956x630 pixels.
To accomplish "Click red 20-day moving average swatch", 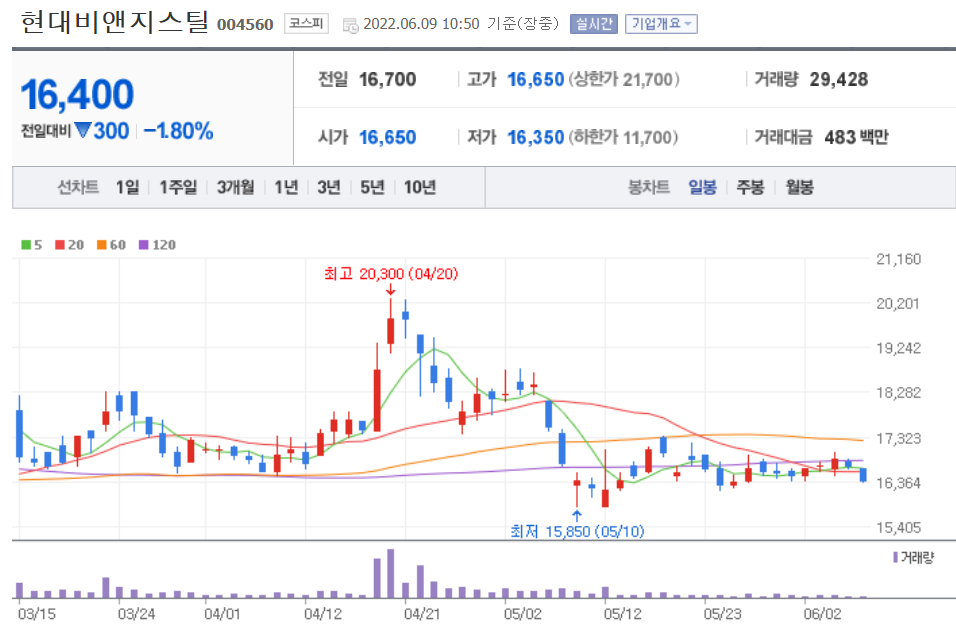I will tap(60, 245).
